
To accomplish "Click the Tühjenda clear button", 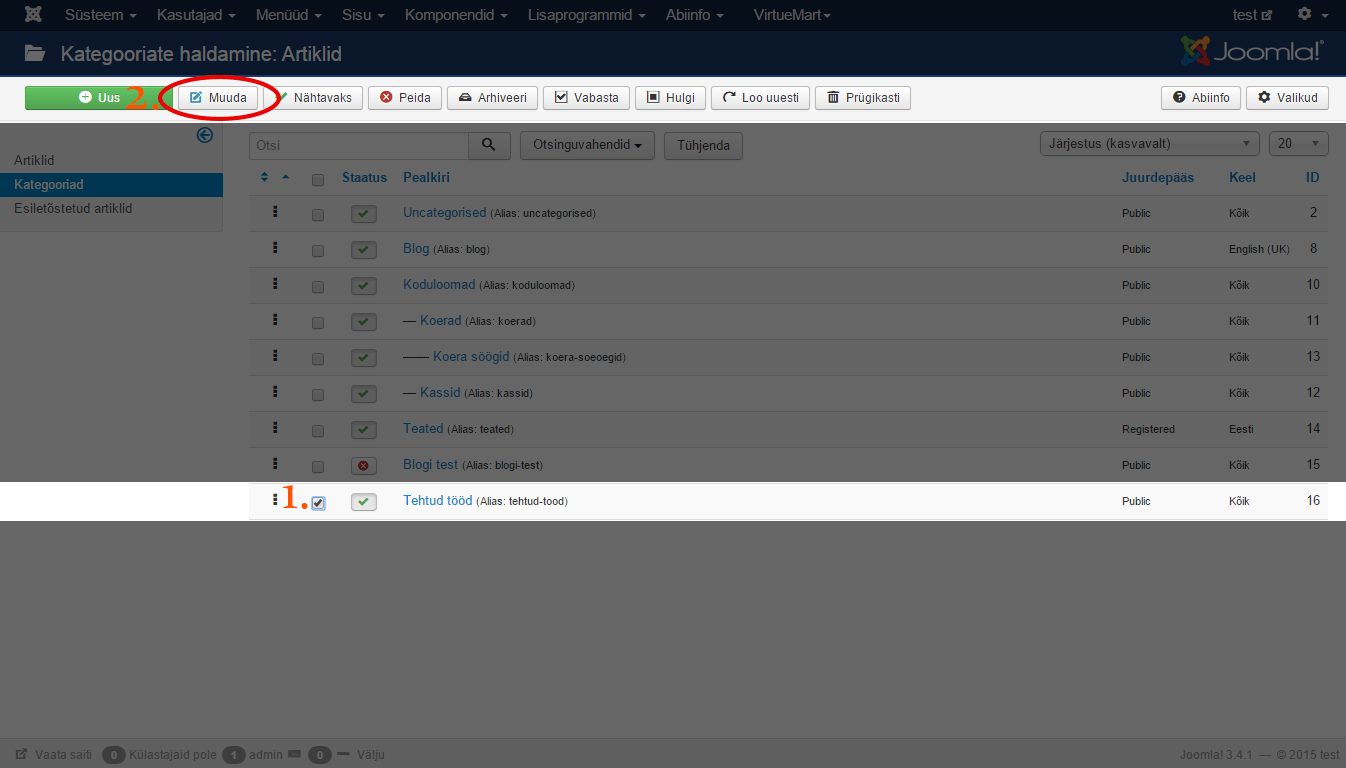I will (x=703, y=145).
